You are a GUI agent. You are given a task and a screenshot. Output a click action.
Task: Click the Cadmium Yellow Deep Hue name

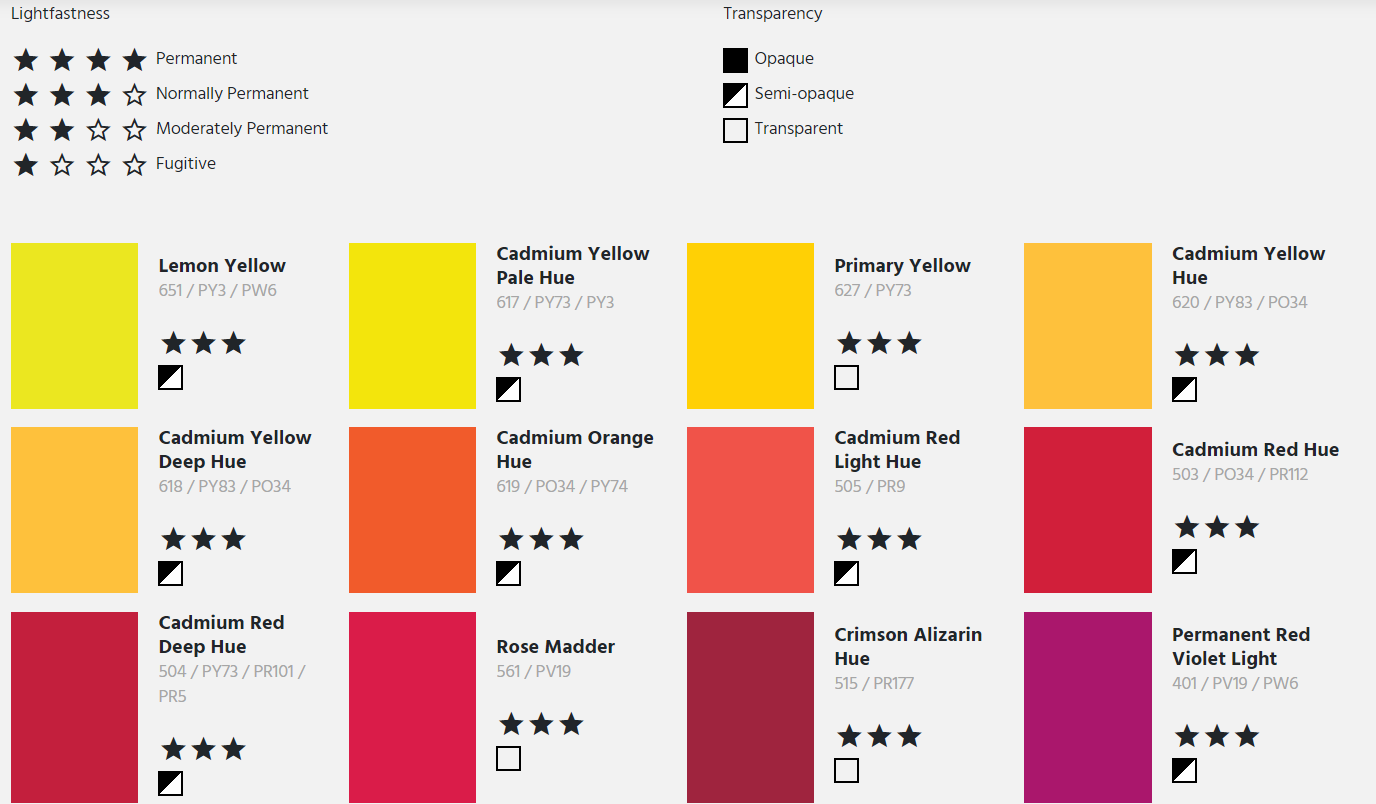click(x=234, y=449)
